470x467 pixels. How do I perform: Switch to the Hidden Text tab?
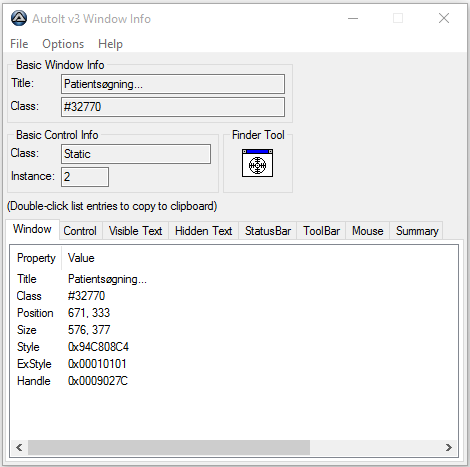pyautogui.click(x=203, y=231)
